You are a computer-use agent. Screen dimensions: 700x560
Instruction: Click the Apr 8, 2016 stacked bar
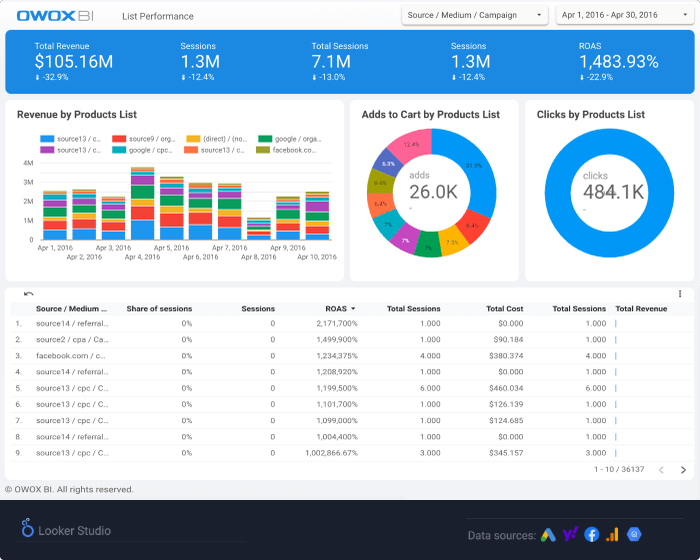(x=259, y=229)
